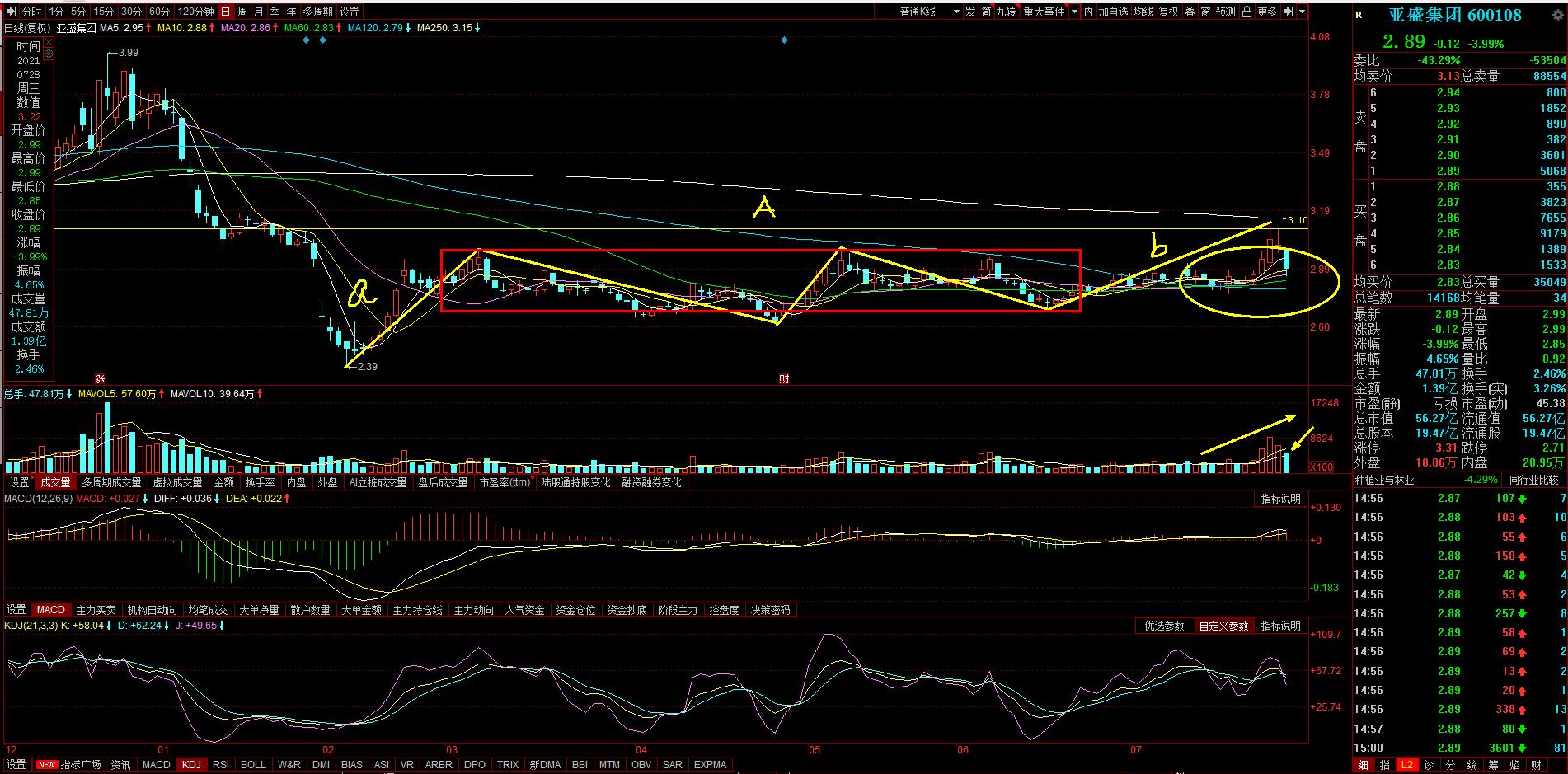
Task: Select the 30分 period
Action: (131, 12)
